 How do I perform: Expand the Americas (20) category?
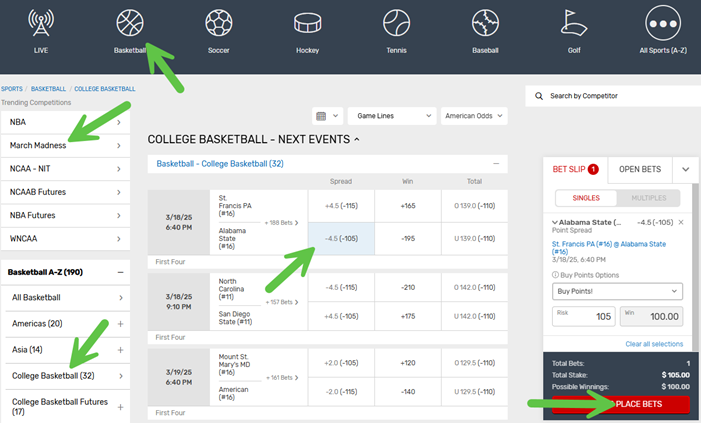click(x=120, y=324)
